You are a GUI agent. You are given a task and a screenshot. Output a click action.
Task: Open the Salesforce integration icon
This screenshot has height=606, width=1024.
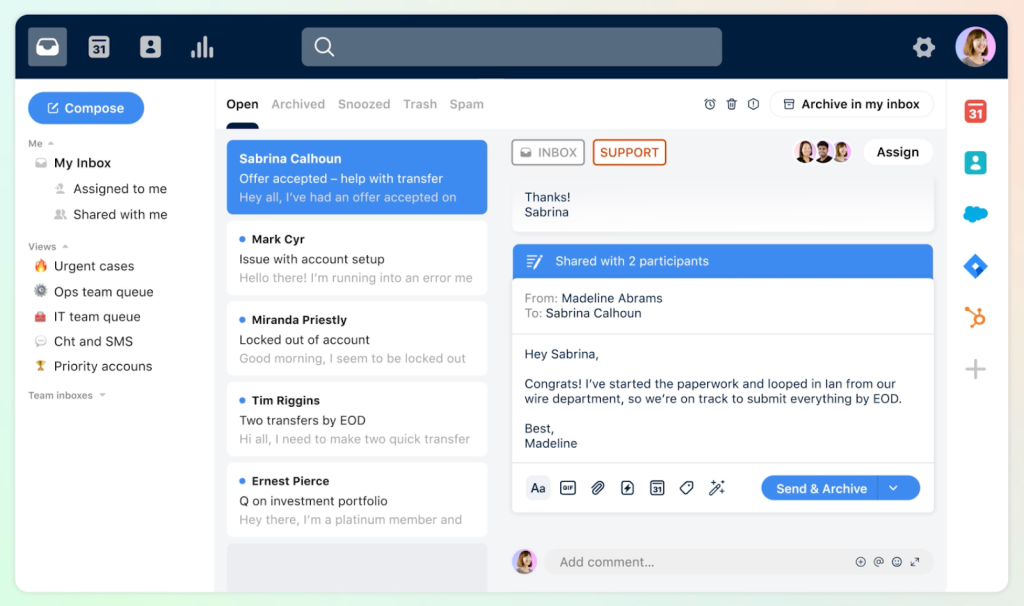[x=975, y=214]
